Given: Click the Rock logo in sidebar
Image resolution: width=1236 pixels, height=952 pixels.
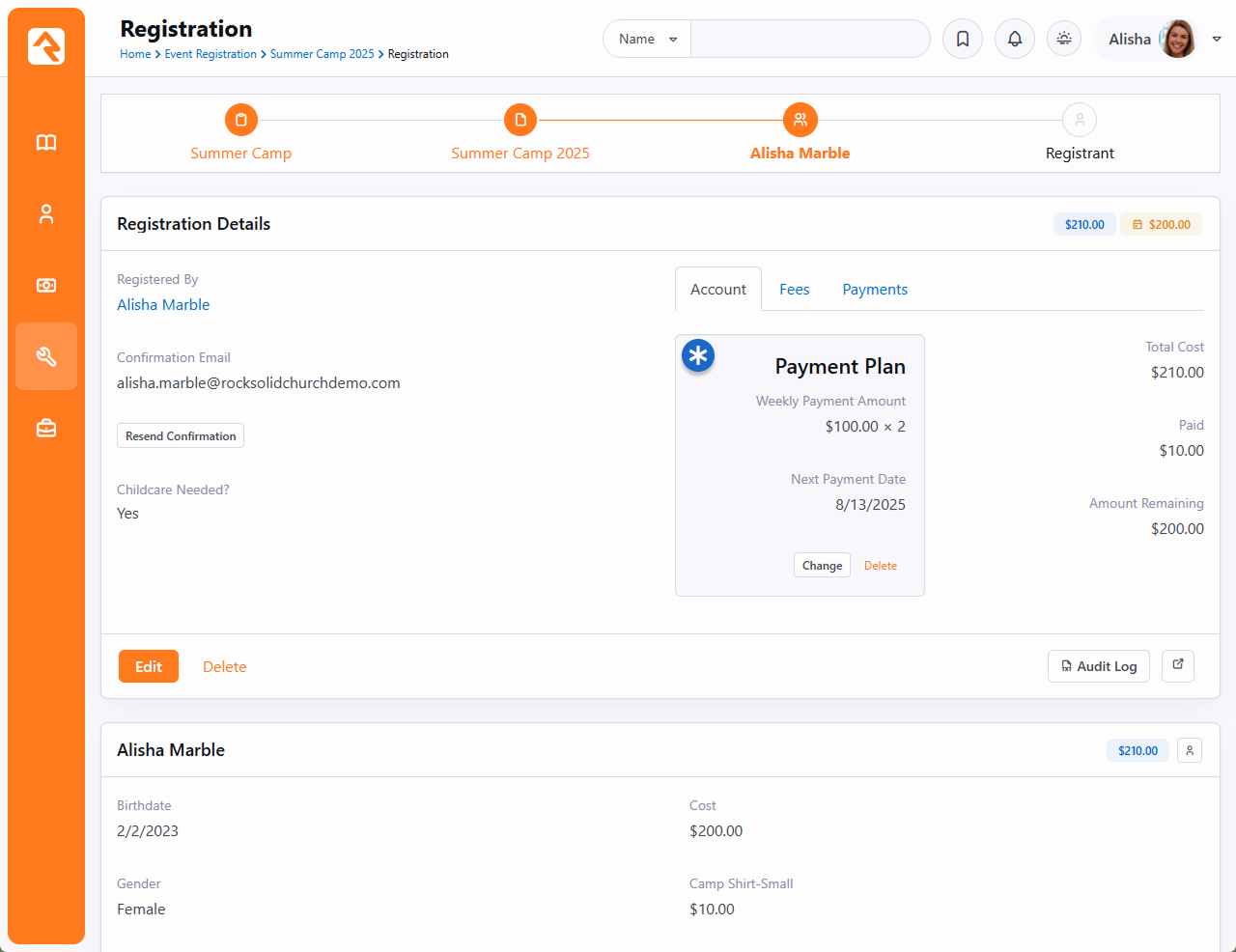Looking at the screenshot, I should click(x=46, y=46).
